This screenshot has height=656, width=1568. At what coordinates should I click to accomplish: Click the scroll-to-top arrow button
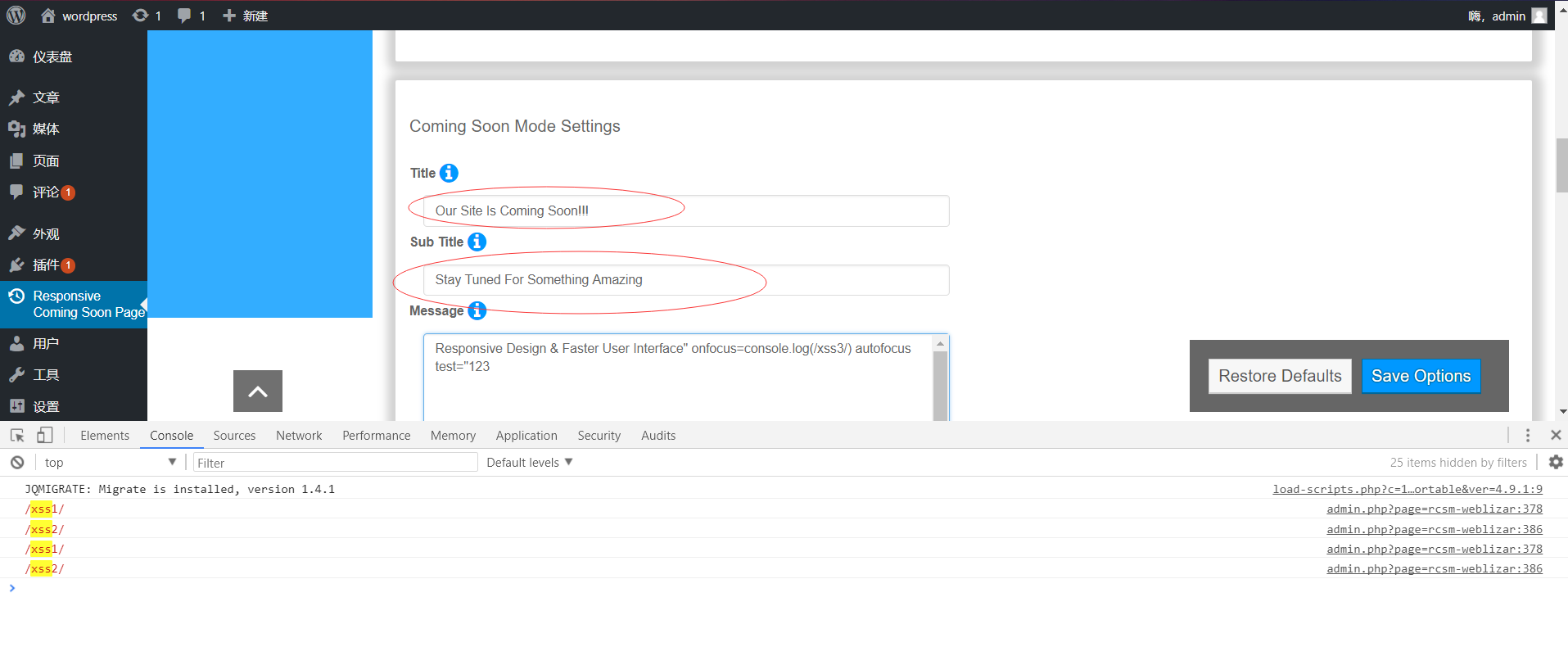258,391
